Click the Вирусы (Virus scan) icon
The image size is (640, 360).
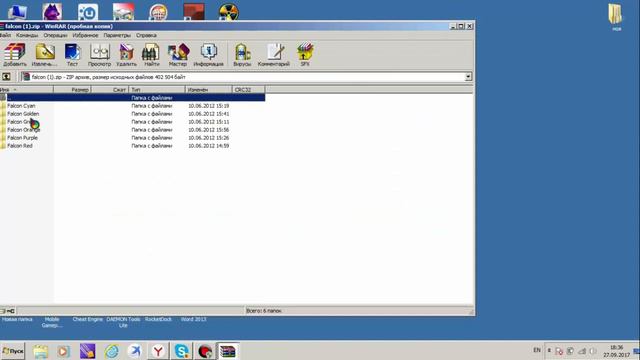click(242, 55)
